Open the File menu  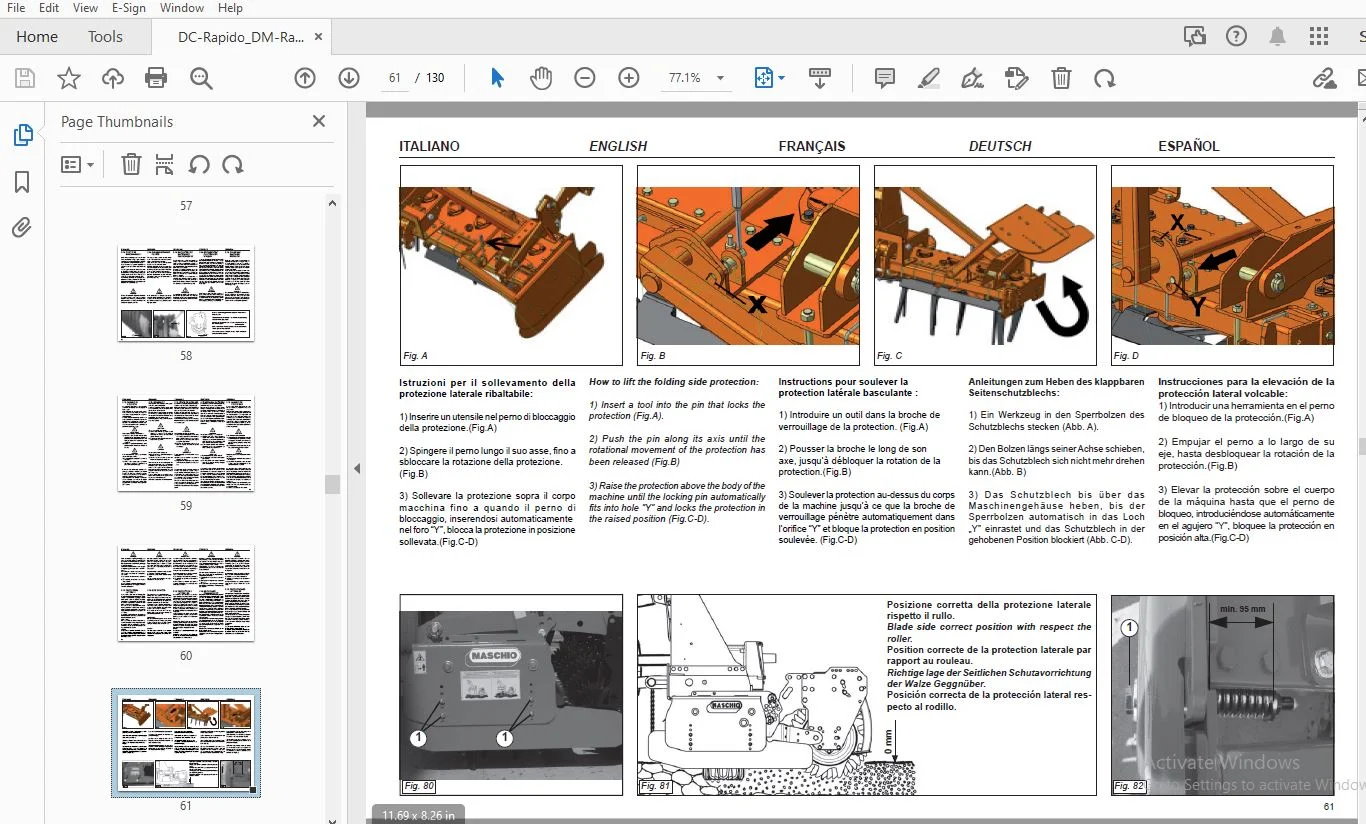point(16,8)
